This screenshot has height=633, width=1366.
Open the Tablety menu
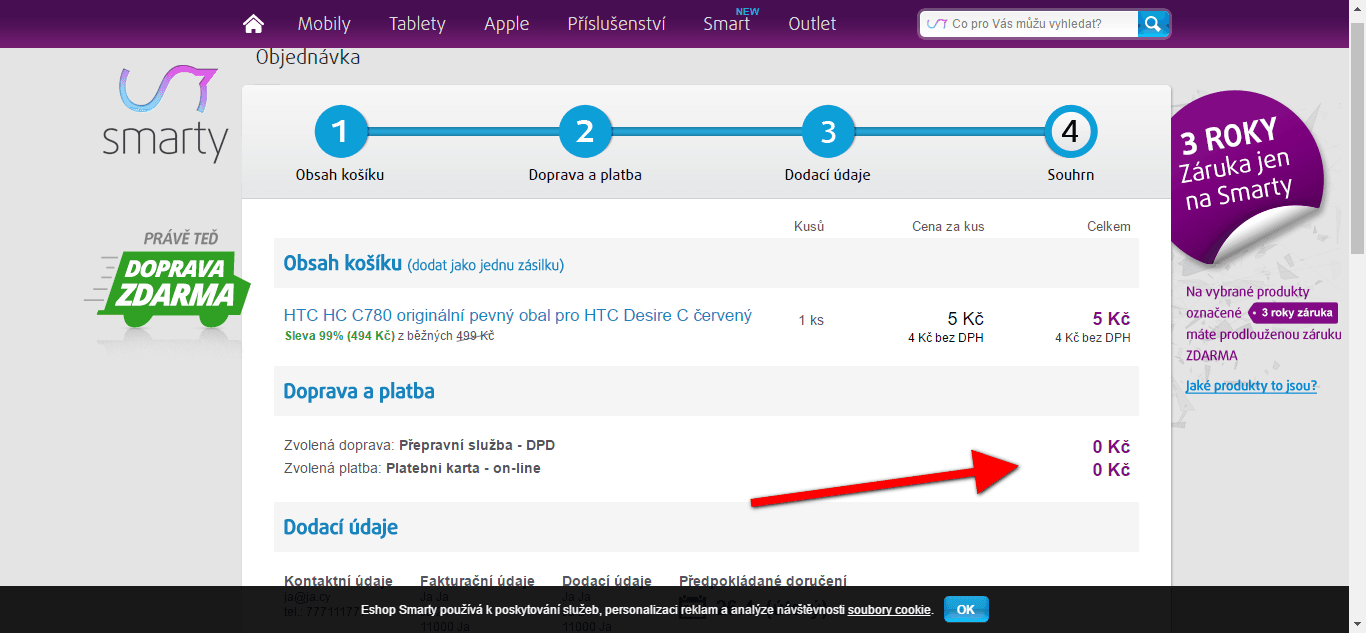[x=417, y=24]
